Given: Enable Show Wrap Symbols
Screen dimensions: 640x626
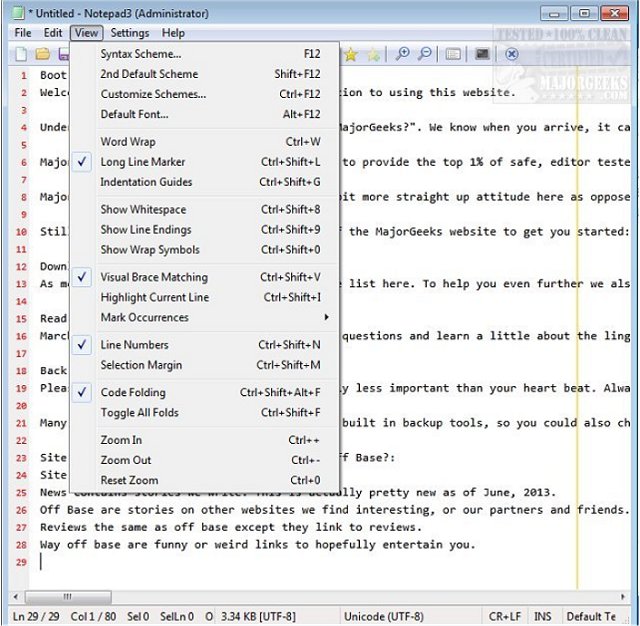Looking at the screenshot, I should click(x=205, y=250).
